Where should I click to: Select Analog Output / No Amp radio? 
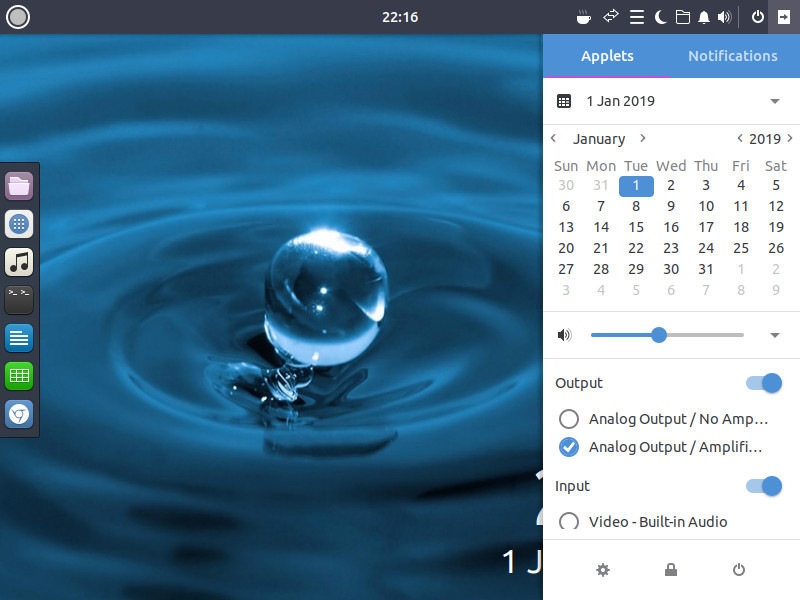pos(569,419)
